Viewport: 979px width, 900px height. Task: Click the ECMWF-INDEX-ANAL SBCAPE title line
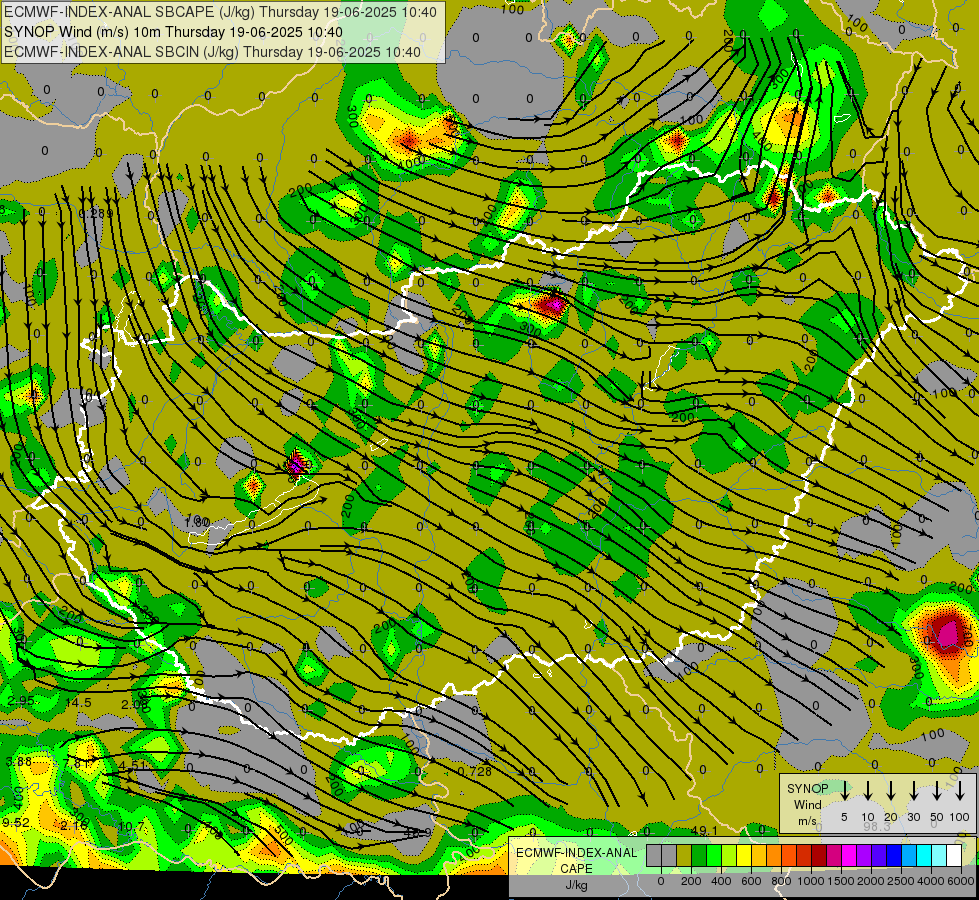(x=220, y=12)
